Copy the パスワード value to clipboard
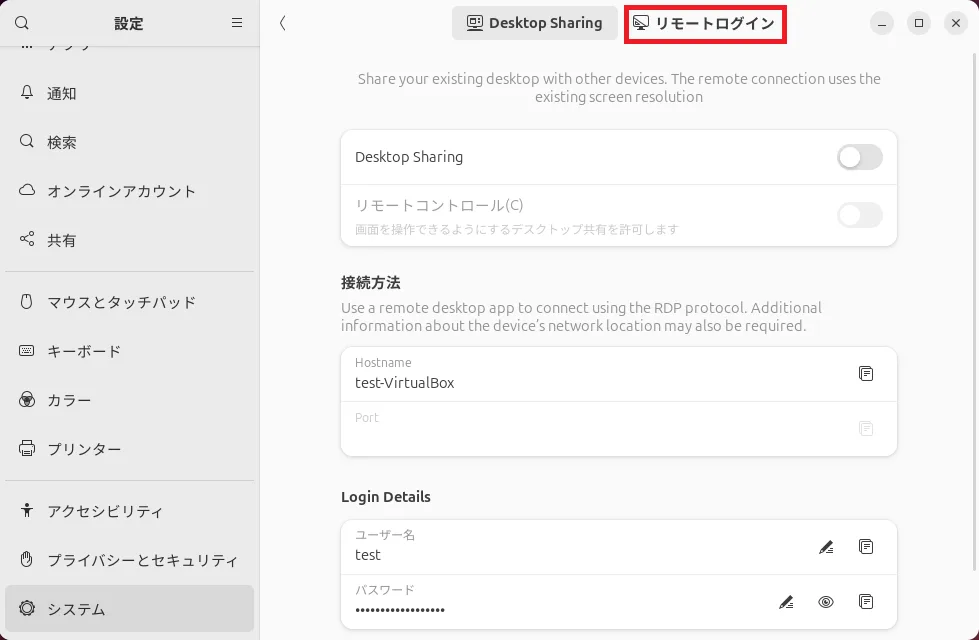 (866, 602)
